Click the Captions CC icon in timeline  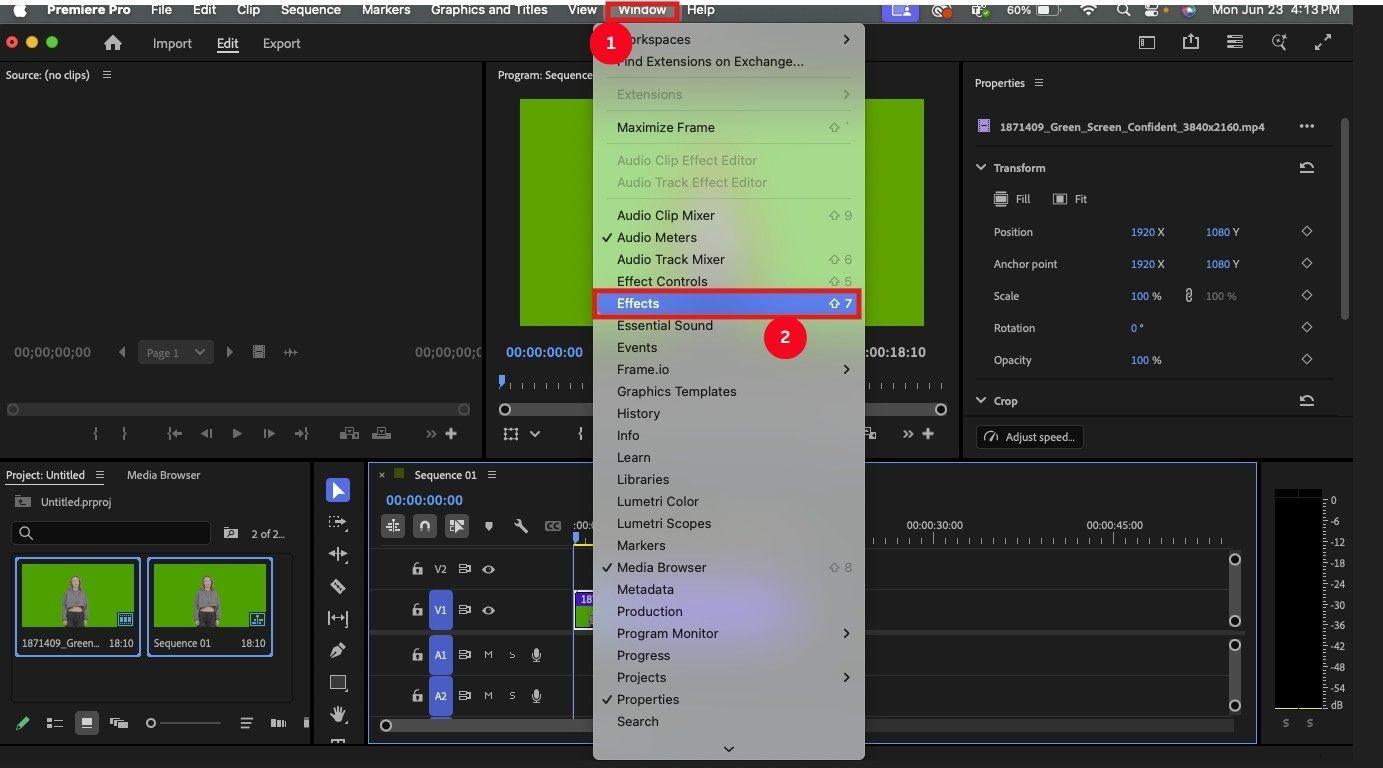pyautogui.click(x=553, y=526)
